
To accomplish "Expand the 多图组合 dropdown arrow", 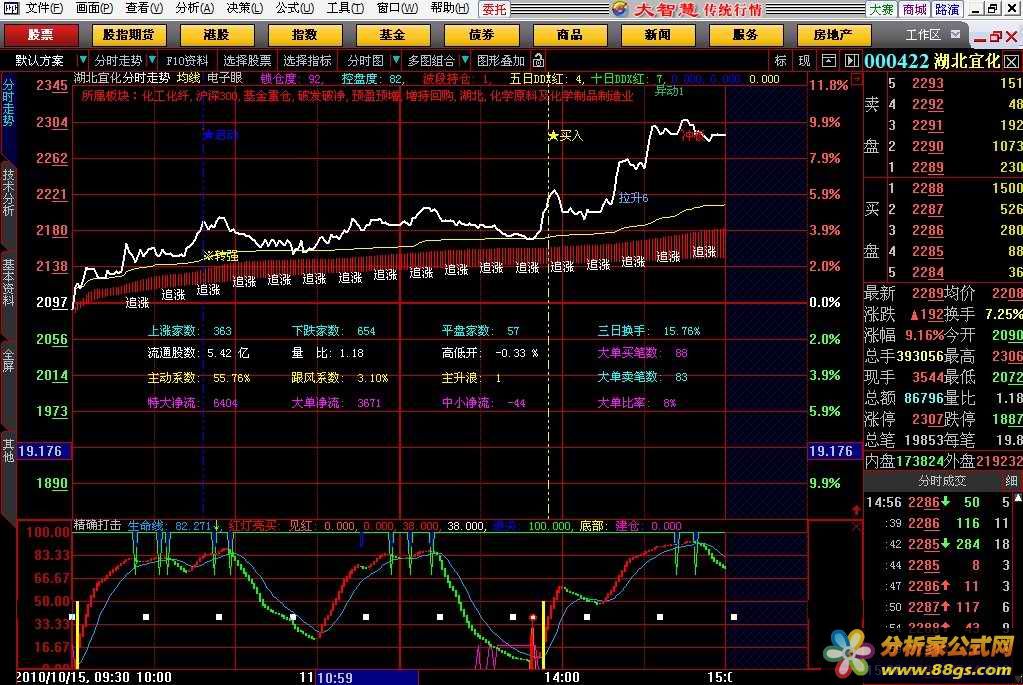I will pos(465,60).
